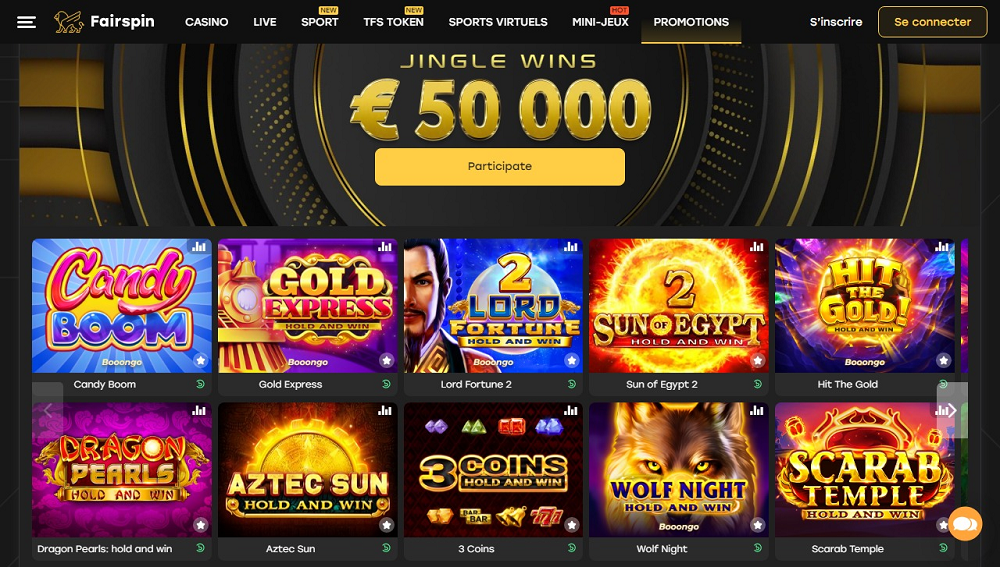Show next games with right carousel arrow
This screenshot has height=567, width=1000.
tap(952, 410)
